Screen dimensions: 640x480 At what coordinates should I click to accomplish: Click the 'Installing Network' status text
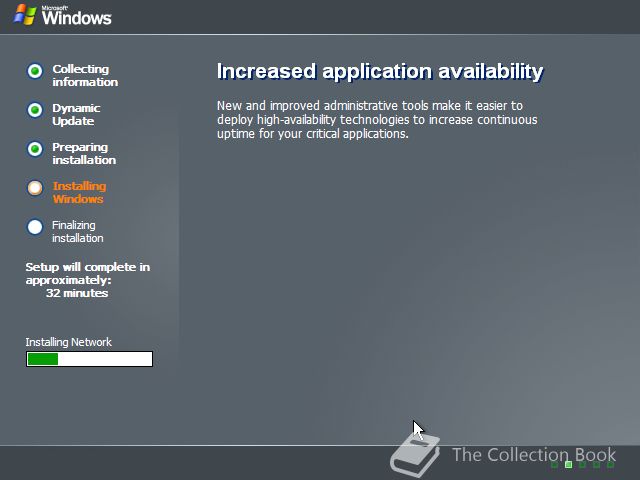point(68,342)
